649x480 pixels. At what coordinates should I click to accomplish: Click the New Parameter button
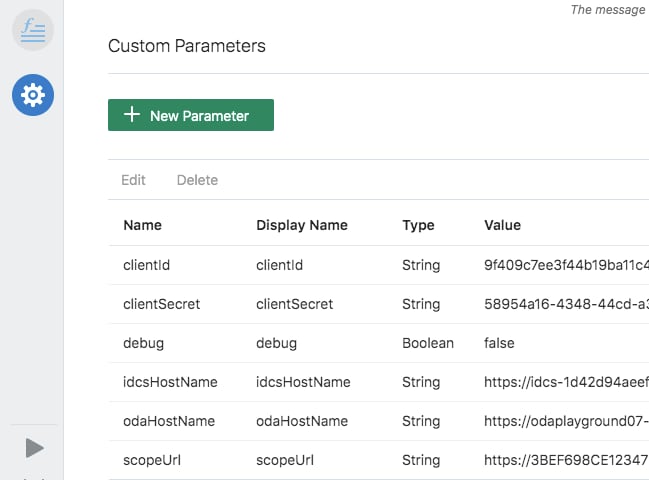click(190, 115)
